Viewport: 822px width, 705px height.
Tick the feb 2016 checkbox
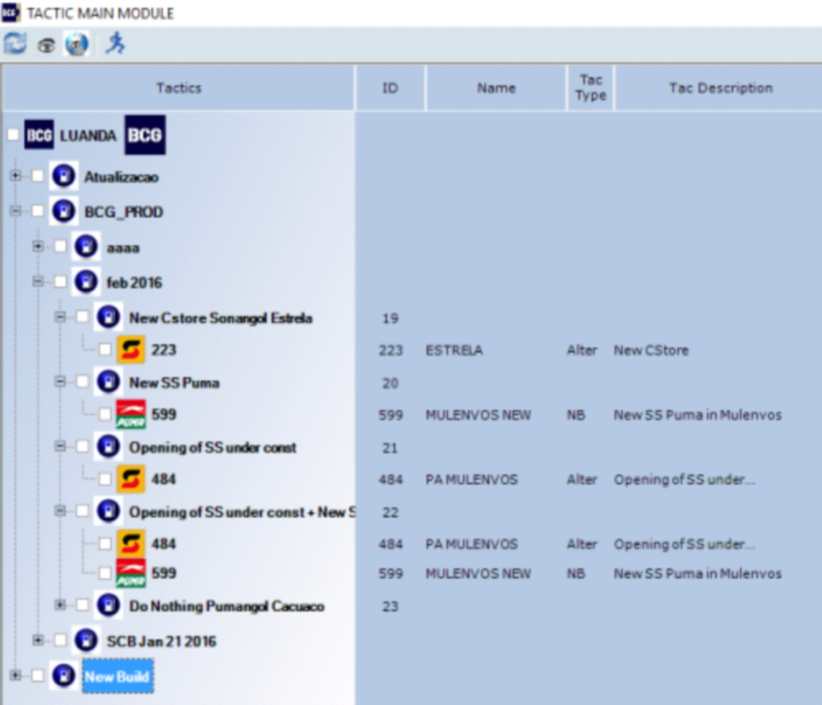[x=61, y=281]
